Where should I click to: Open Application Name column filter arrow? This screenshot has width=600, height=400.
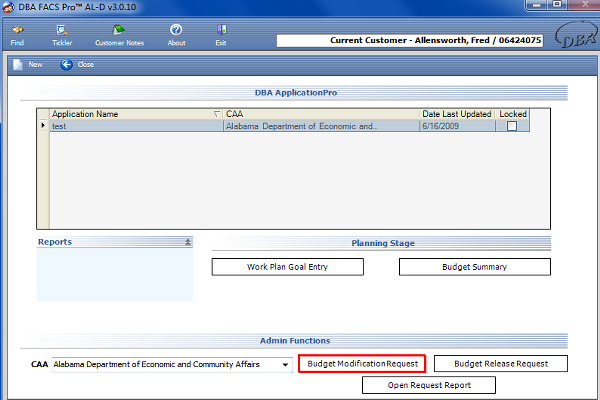pos(217,114)
